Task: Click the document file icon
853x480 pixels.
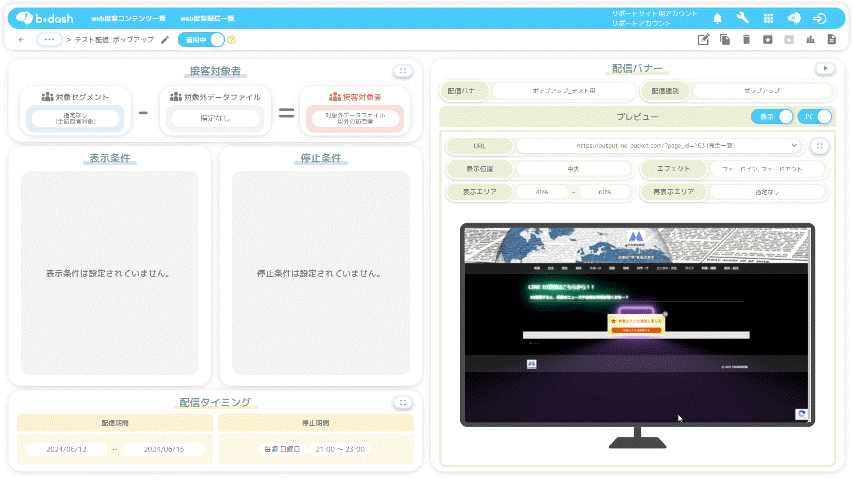Action: (832, 39)
